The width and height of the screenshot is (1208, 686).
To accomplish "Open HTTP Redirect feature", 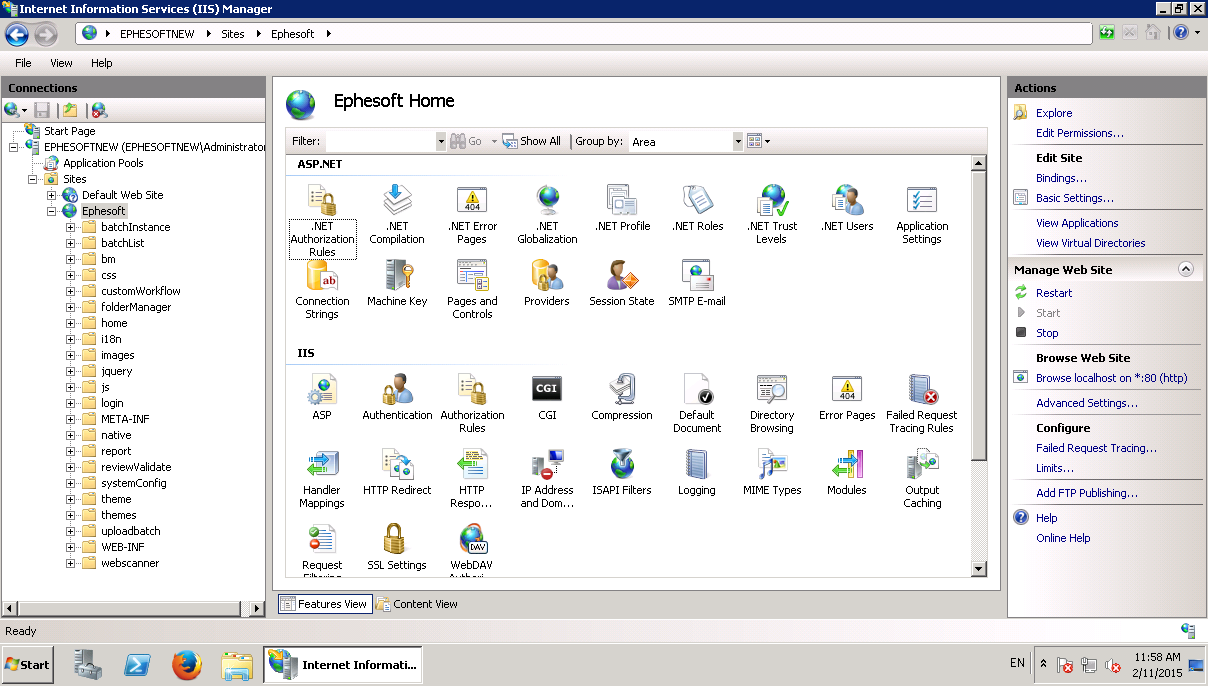I will [x=397, y=472].
